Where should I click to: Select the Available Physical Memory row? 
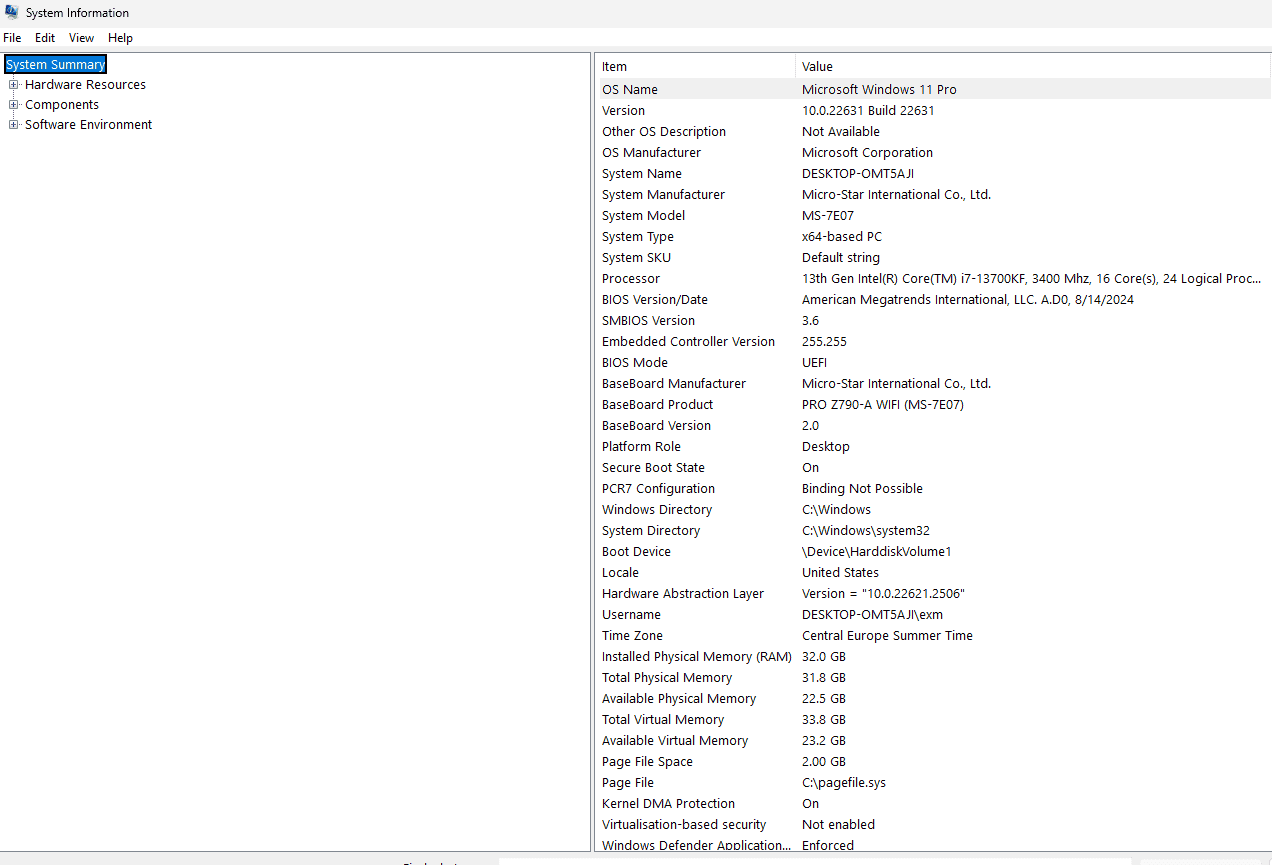click(934, 699)
